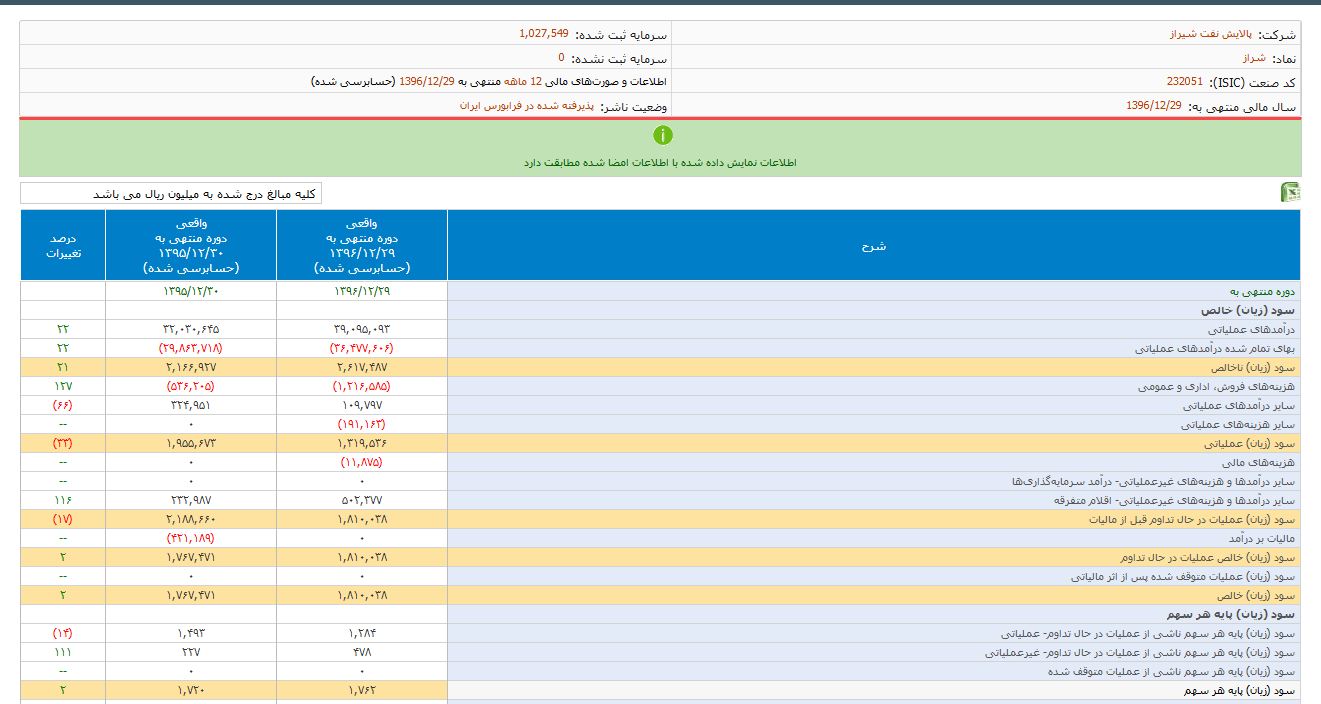Click the value ۳۲۴,۹۵۱
The image size is (1321, 704).
pyautogui.click(x=191, y=405)
